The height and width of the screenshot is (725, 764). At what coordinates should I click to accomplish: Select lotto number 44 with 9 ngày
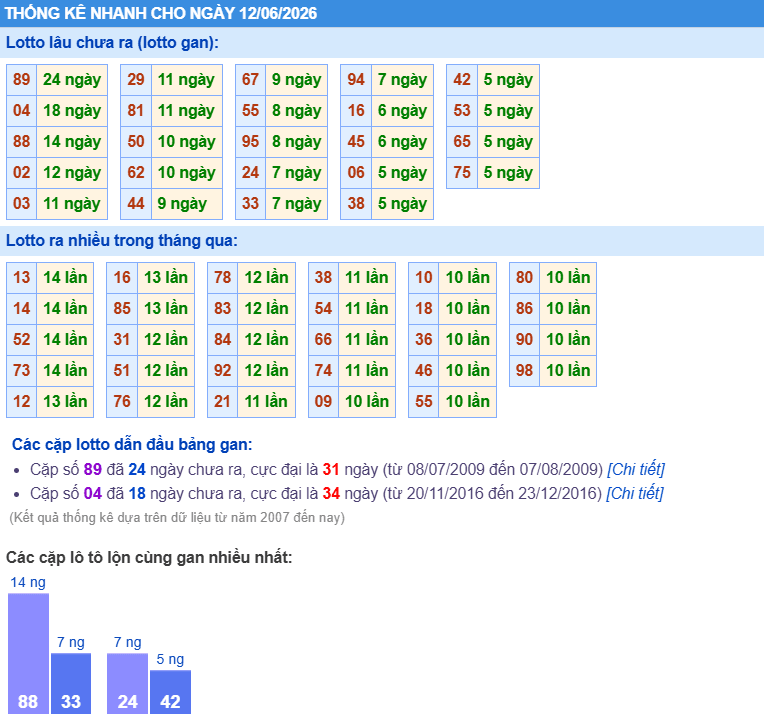coord(136,204)
